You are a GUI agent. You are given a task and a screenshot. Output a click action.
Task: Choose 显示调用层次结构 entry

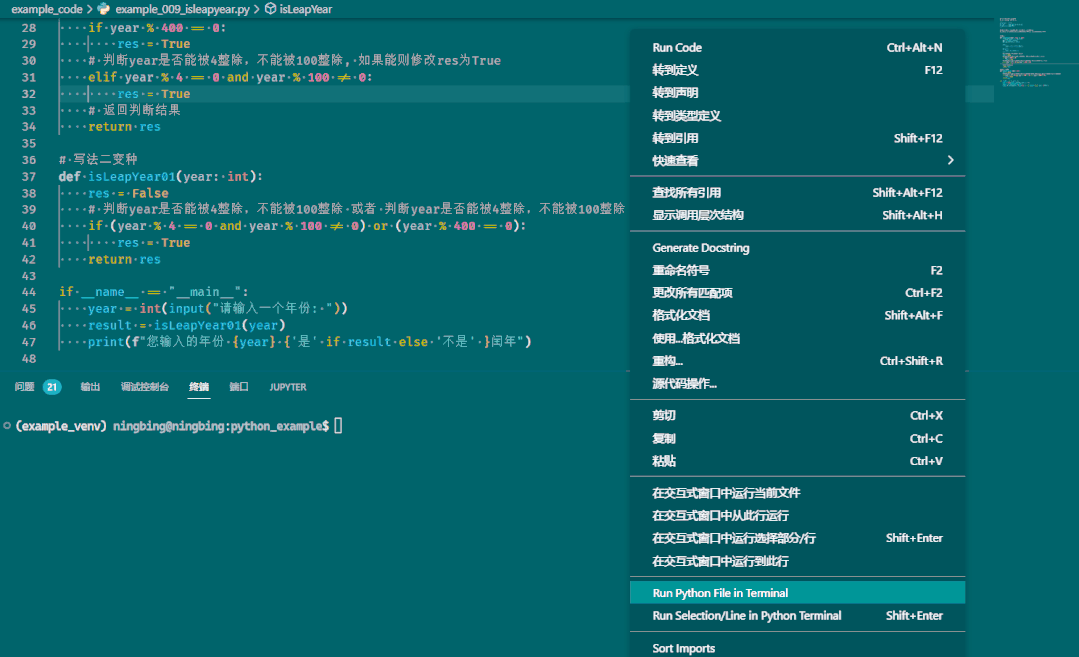point(797,215)
